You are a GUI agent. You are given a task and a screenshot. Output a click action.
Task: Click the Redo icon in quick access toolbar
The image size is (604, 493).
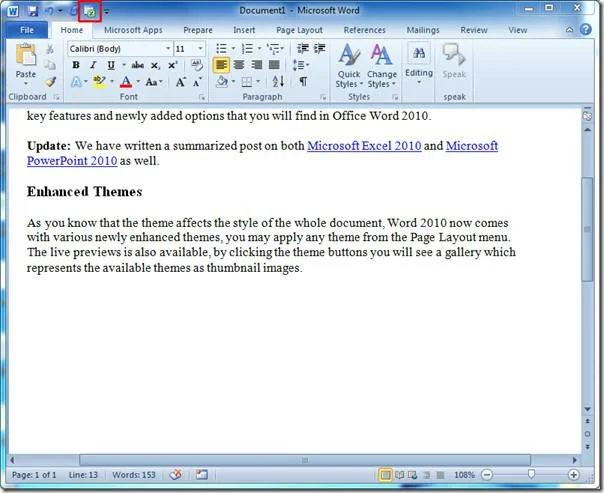[74, 11]
